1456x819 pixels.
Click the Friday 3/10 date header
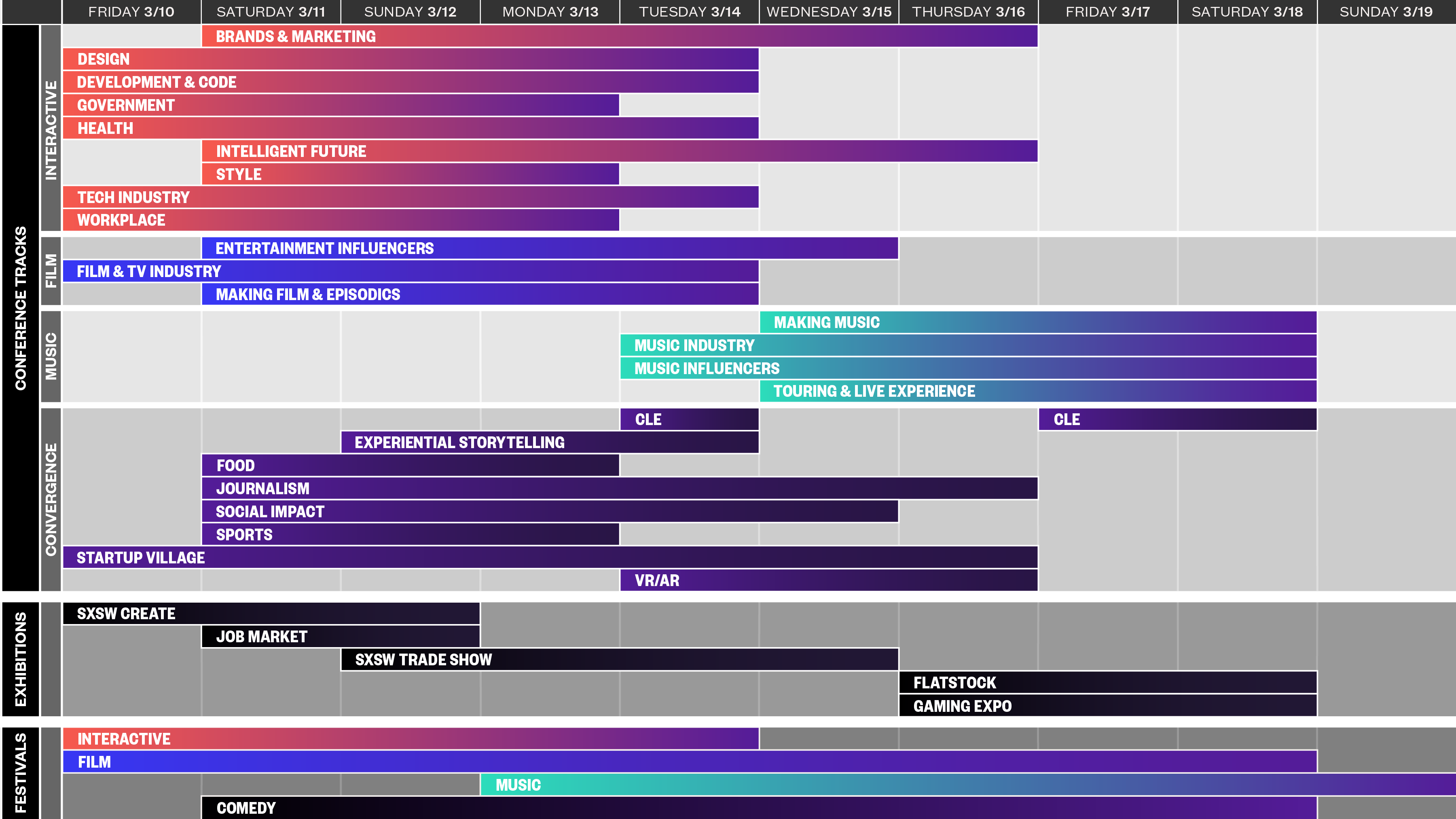tap(131, 12)
